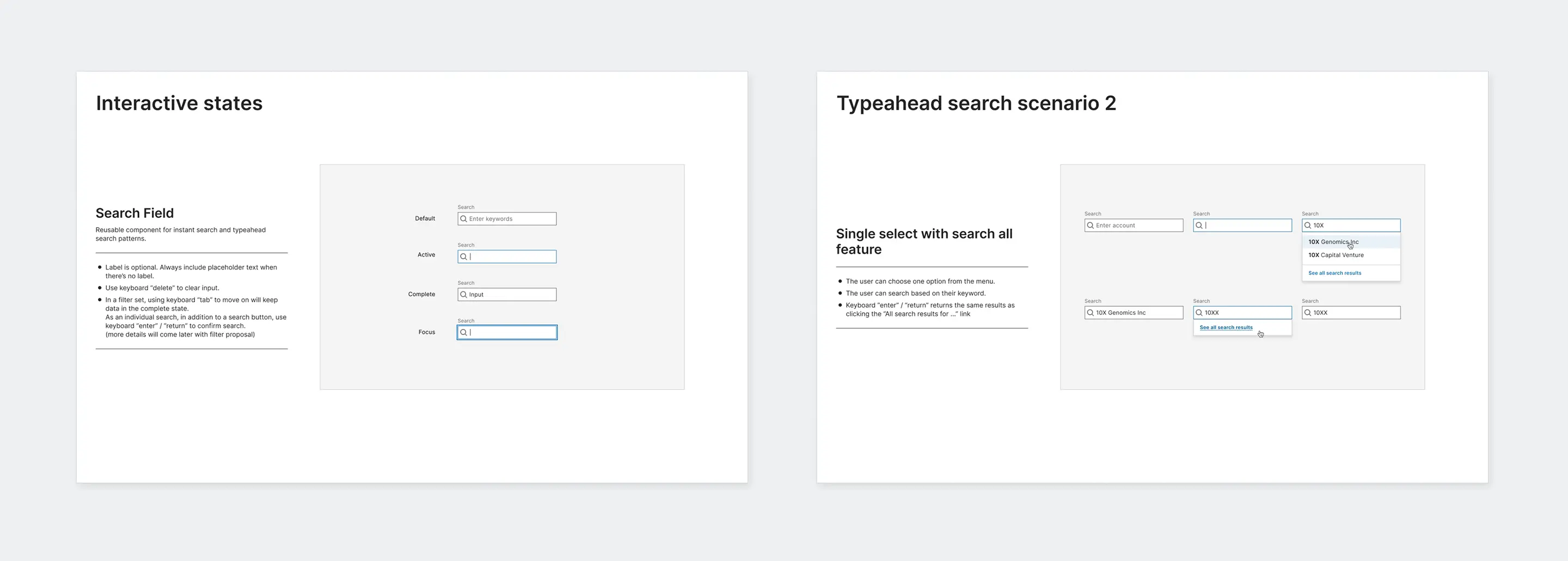
Task: Click the Typeahead search scenario 2 heading
Action: [976, 103]
